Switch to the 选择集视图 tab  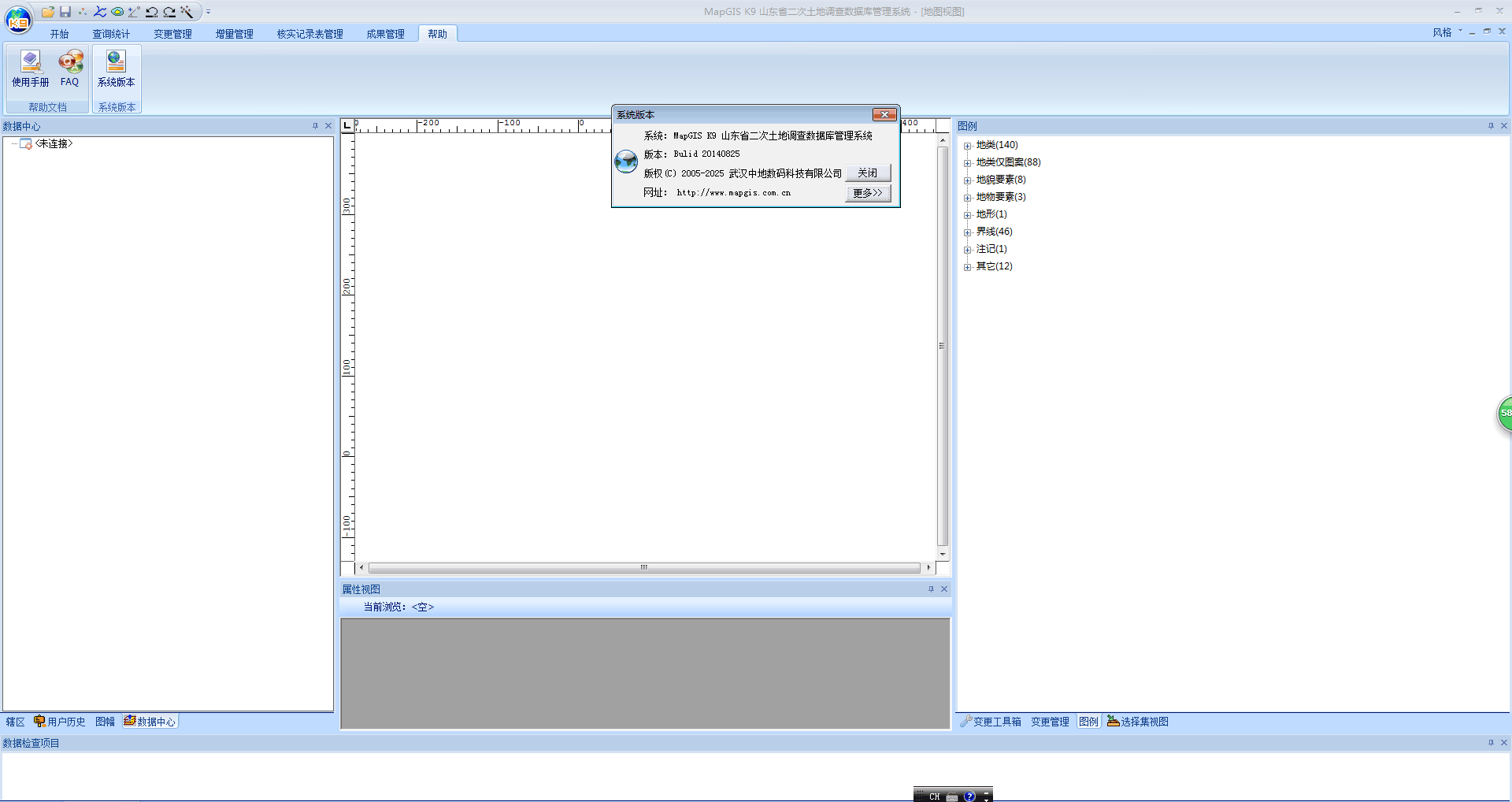point(1138,722)
